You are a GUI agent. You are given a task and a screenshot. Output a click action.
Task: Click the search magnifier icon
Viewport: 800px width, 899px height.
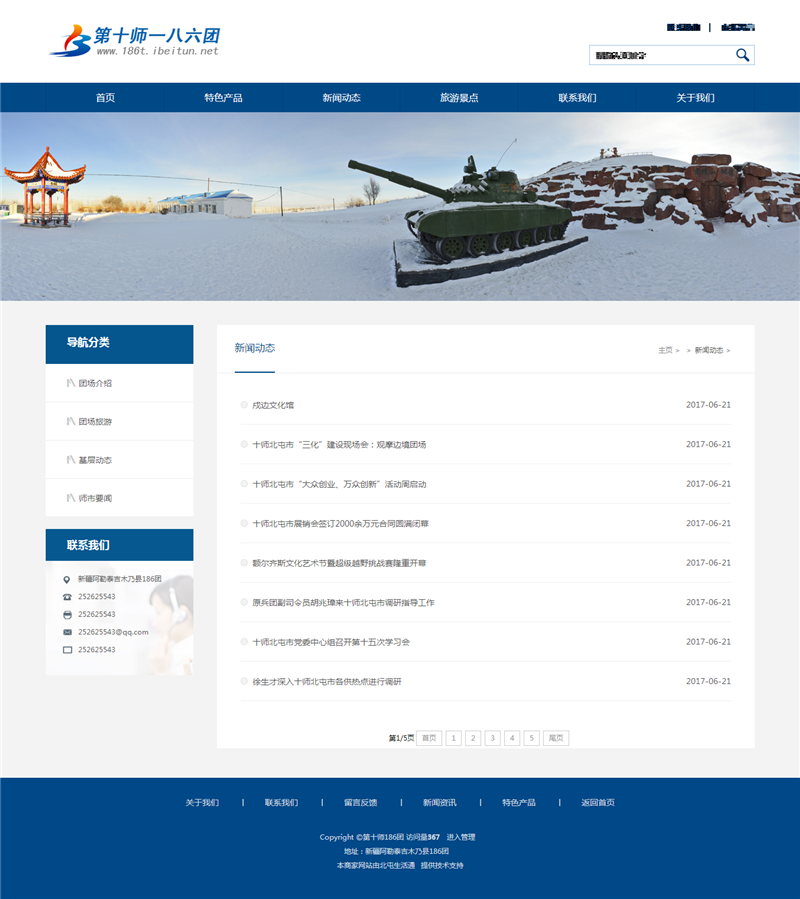pos(742,55)
